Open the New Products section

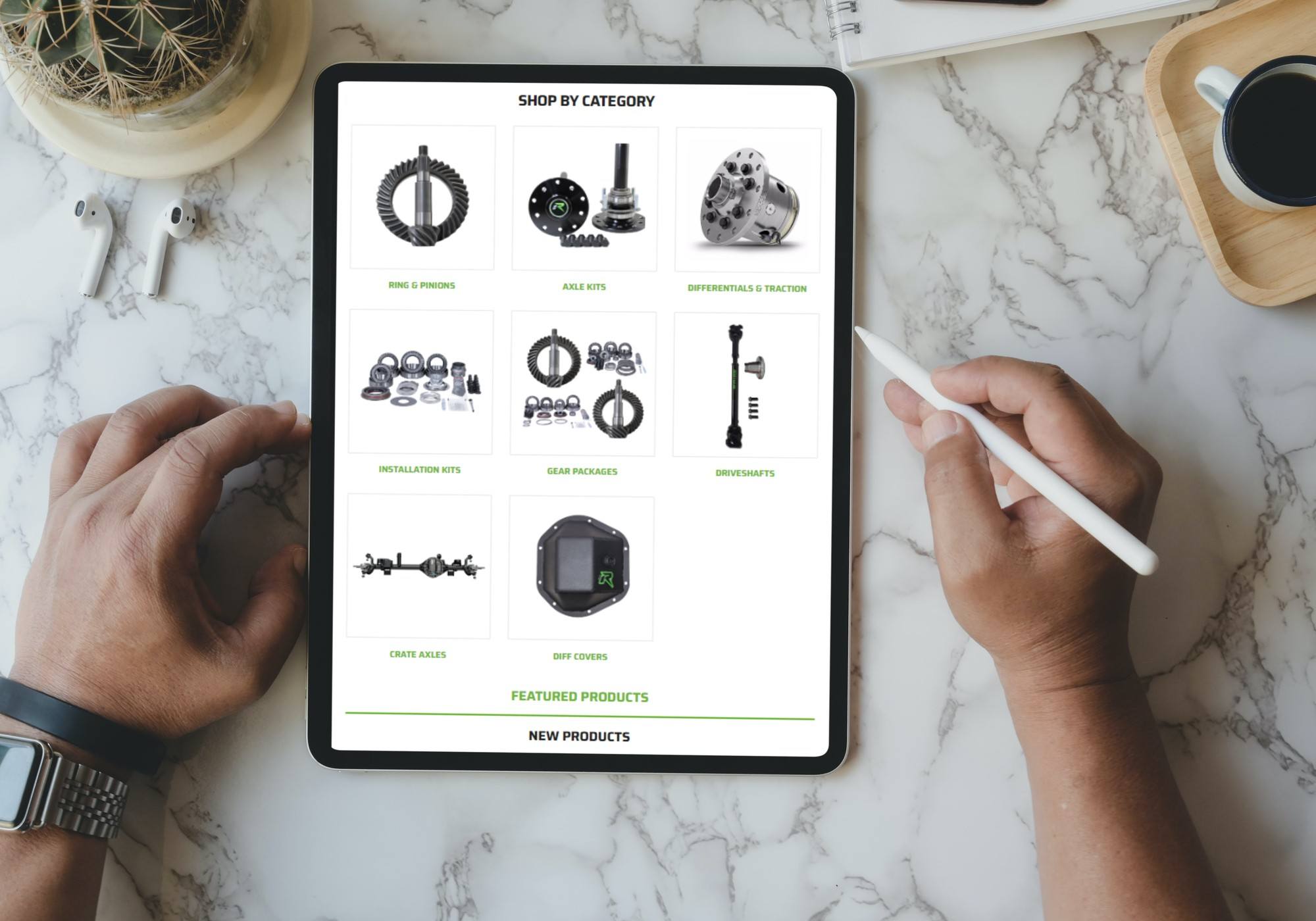(581, 737)
